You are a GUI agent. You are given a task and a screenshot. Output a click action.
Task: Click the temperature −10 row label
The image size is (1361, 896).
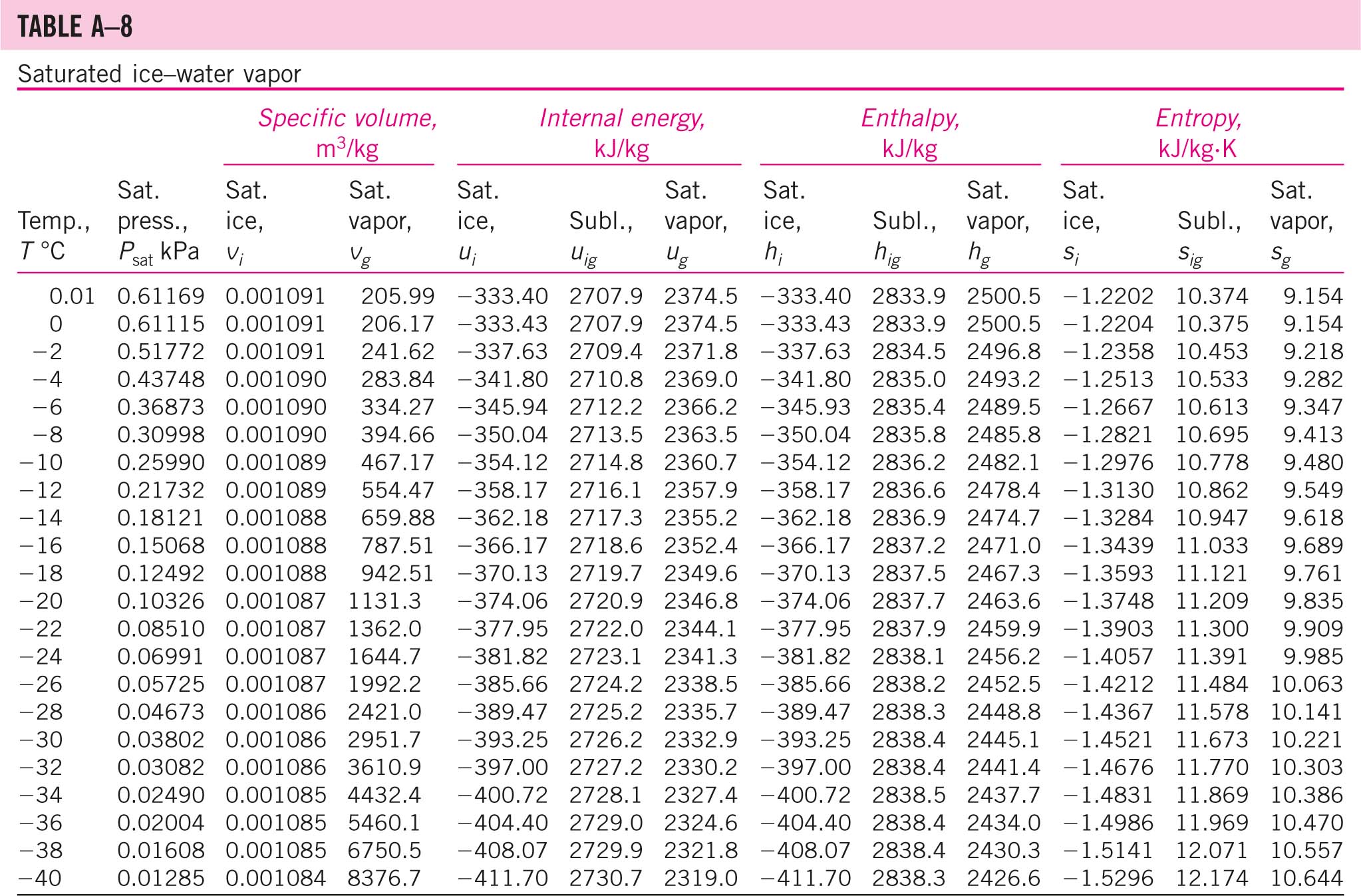[x=41, y=462]
